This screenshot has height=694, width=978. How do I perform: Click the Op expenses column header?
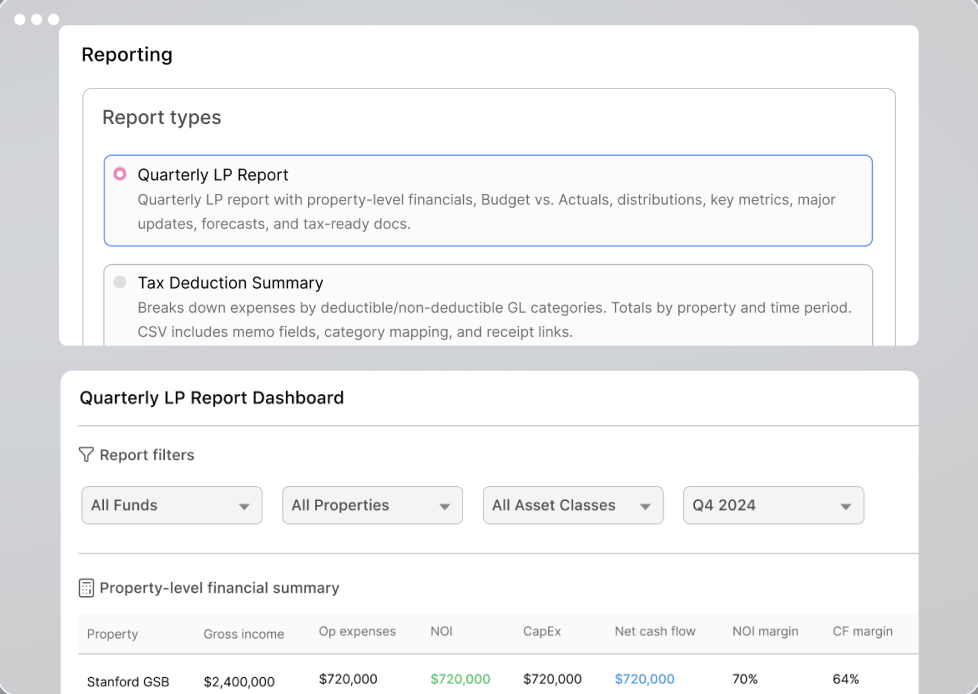[357, 632]
